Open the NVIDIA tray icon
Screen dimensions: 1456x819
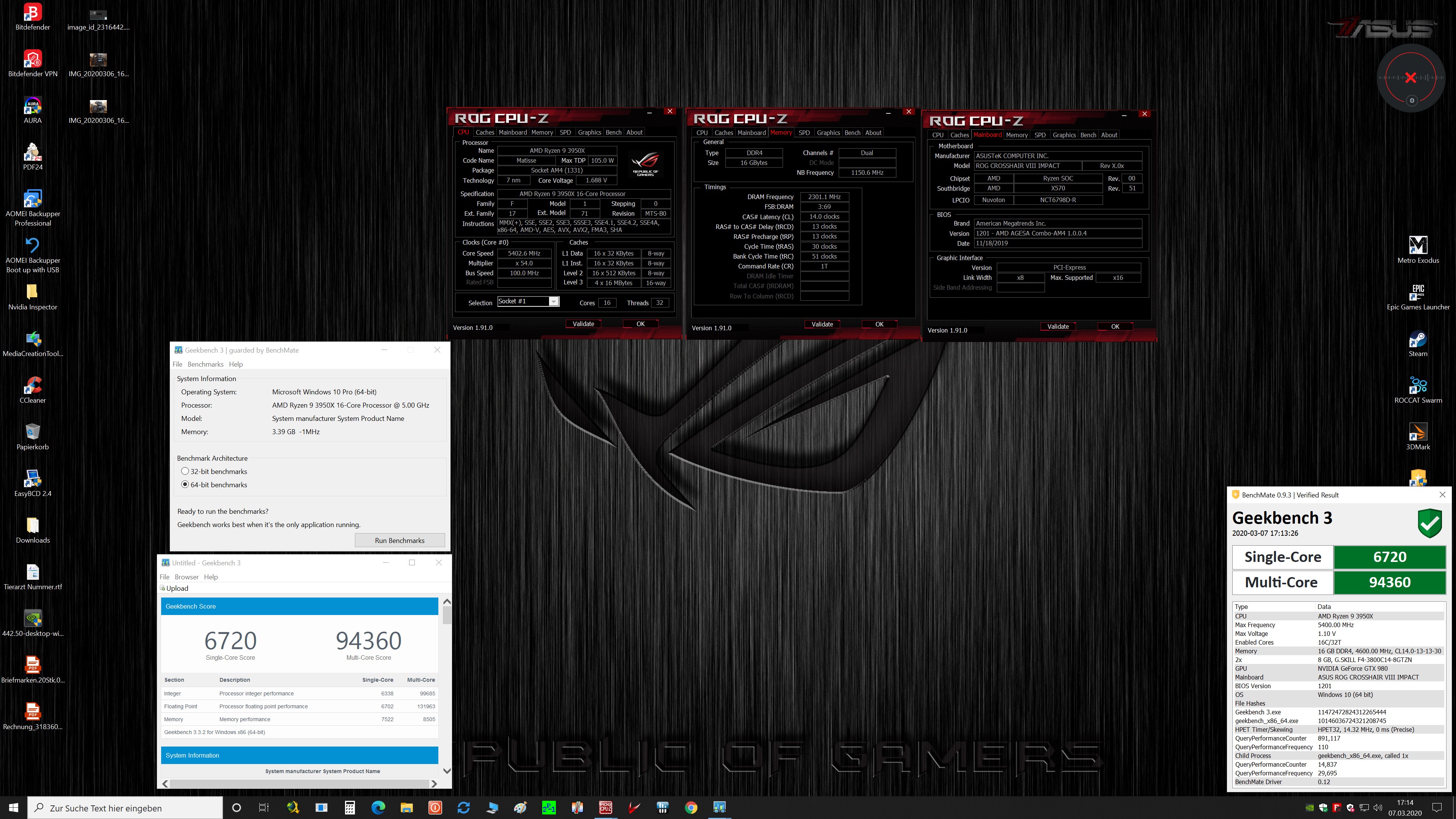(x=1310, y=808)
